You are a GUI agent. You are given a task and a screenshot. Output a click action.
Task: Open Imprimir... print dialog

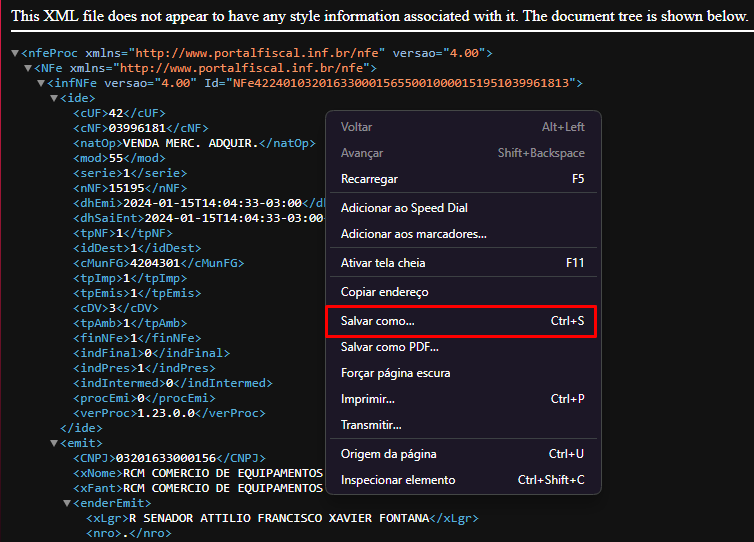pyautogui.click(x=367, y=399)
